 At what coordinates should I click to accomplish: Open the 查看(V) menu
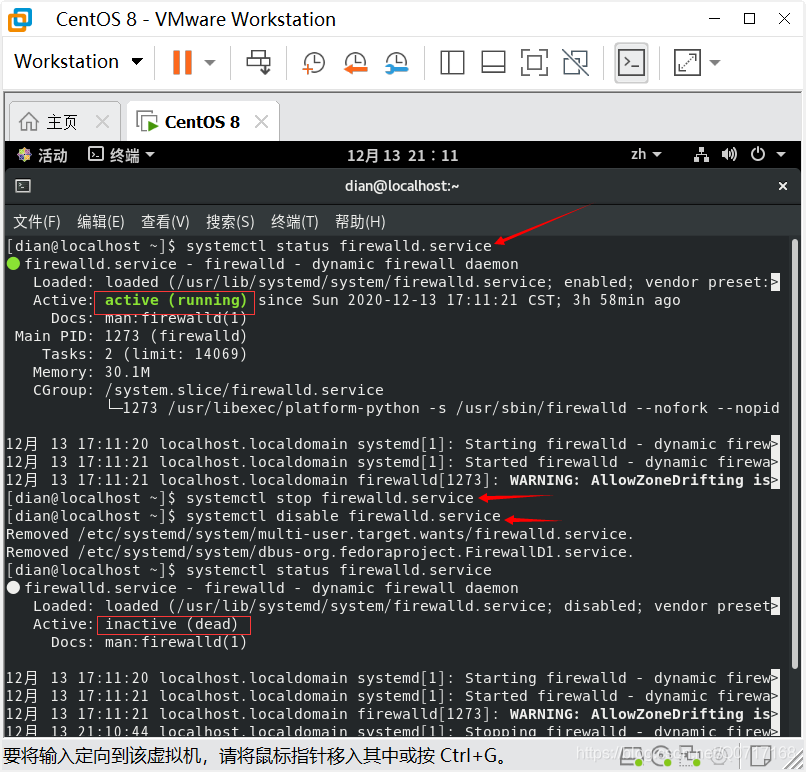[165, 222]
